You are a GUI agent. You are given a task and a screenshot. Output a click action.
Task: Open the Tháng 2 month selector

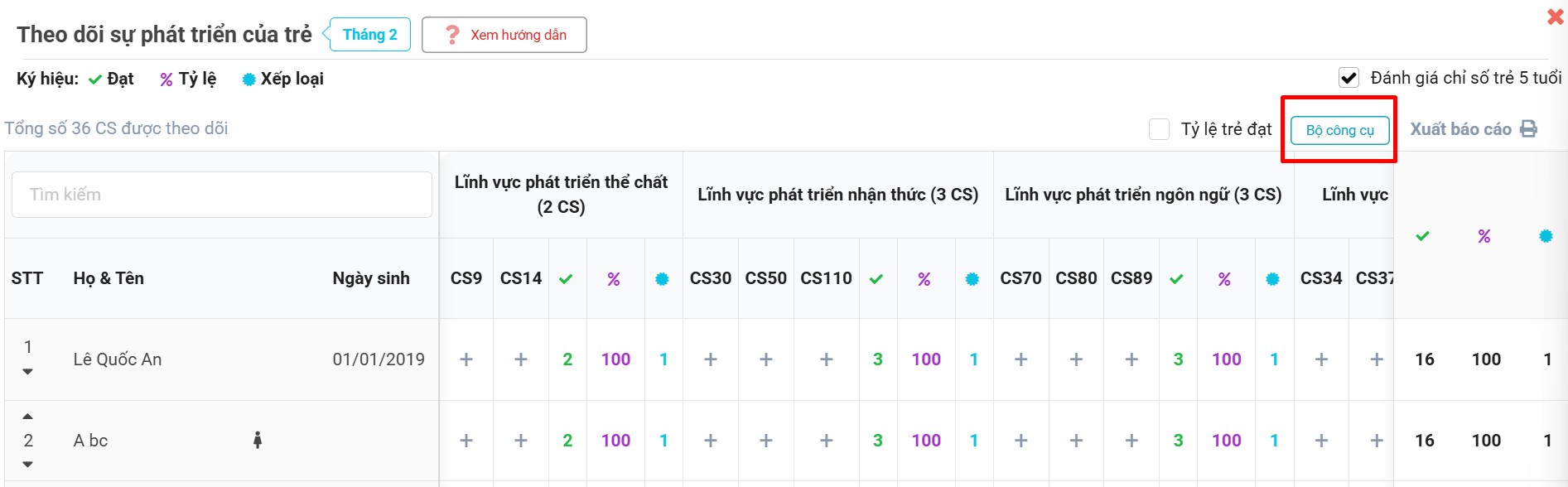[369, 35]
